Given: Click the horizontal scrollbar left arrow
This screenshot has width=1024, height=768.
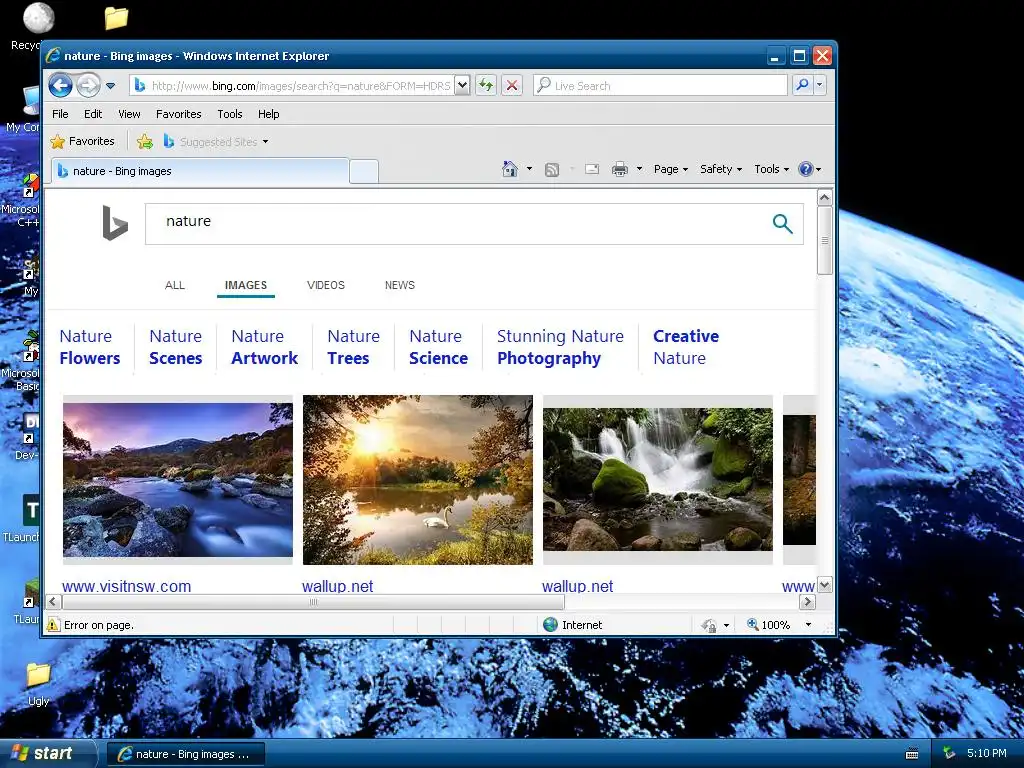Looking at the screenshot, I should tap(53, 601).
